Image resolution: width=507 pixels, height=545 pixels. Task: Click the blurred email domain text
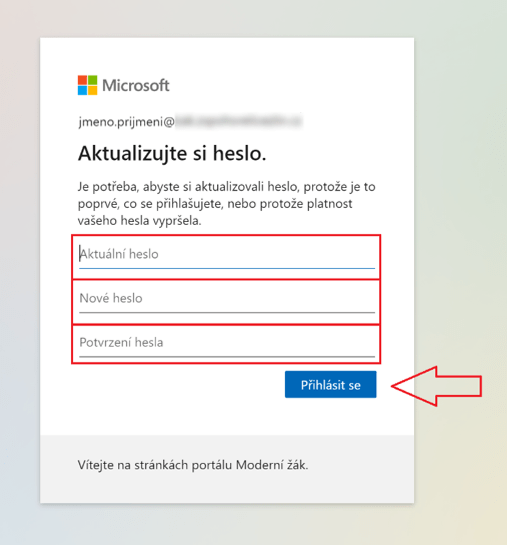pyautogui.click(x=239, y=121)
